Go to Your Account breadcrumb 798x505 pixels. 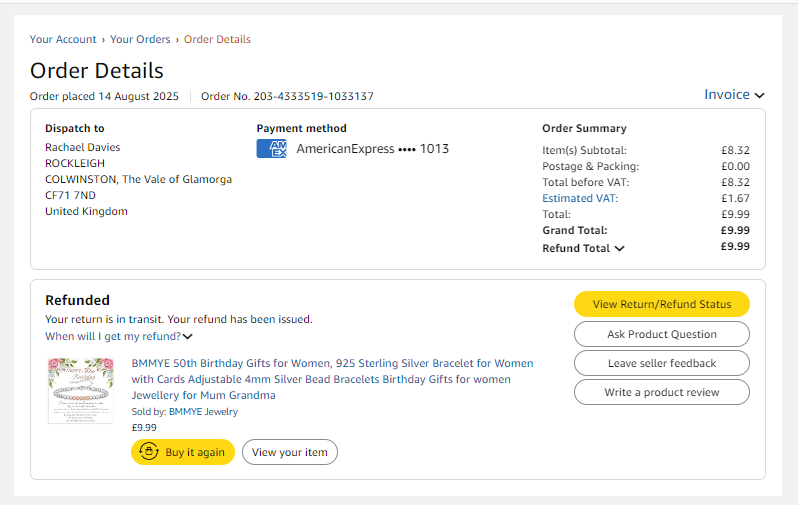pyautogui.click(x=63, y=40)
